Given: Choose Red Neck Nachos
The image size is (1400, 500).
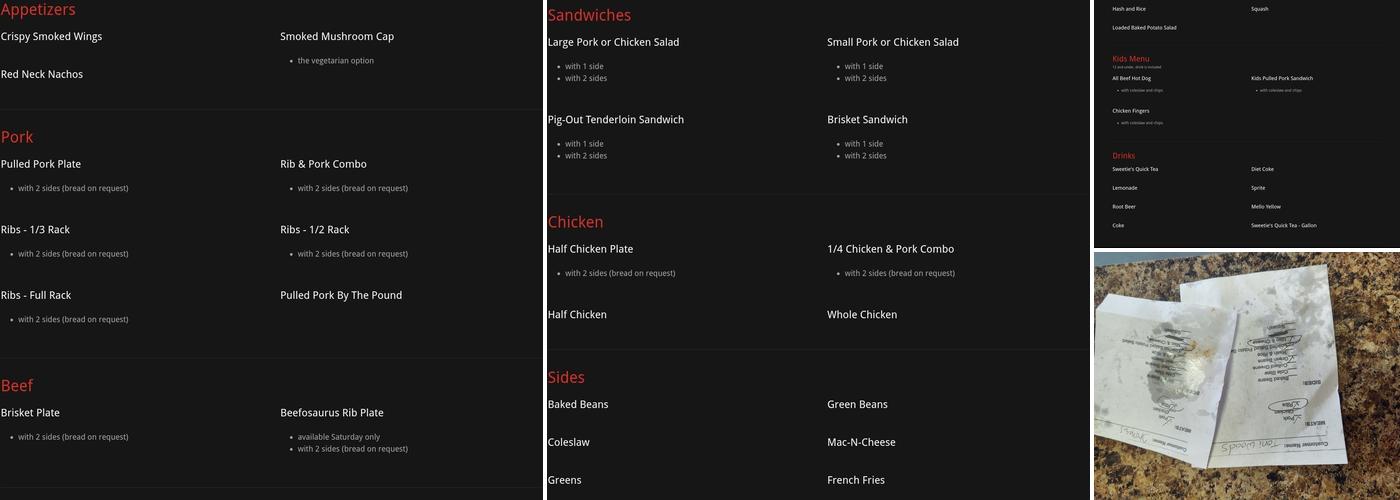Looking at the screenshot, I should [42, 75].
